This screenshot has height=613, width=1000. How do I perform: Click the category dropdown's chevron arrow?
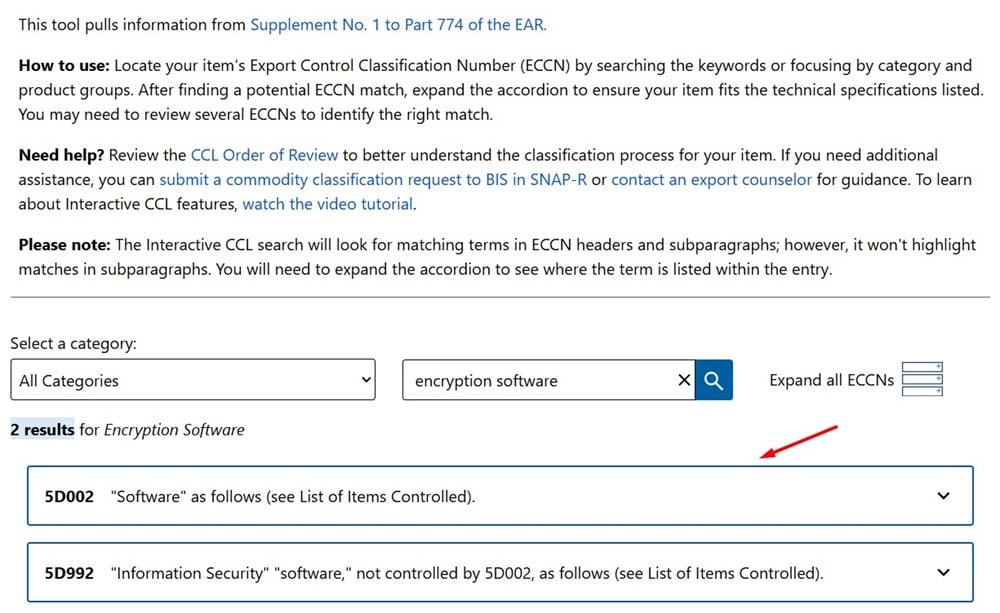click(365, 380)
